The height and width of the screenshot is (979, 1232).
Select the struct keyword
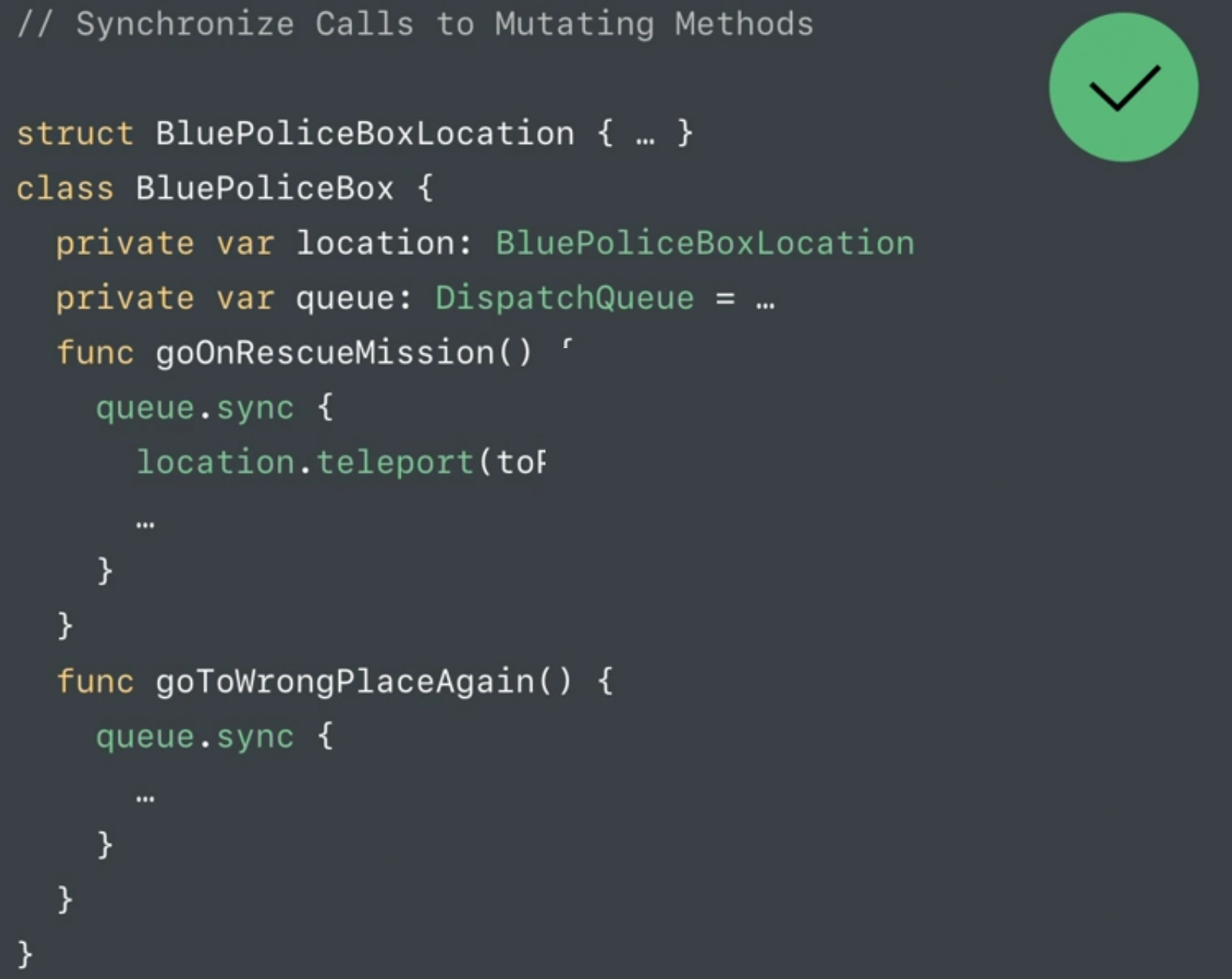pos(75,133)
